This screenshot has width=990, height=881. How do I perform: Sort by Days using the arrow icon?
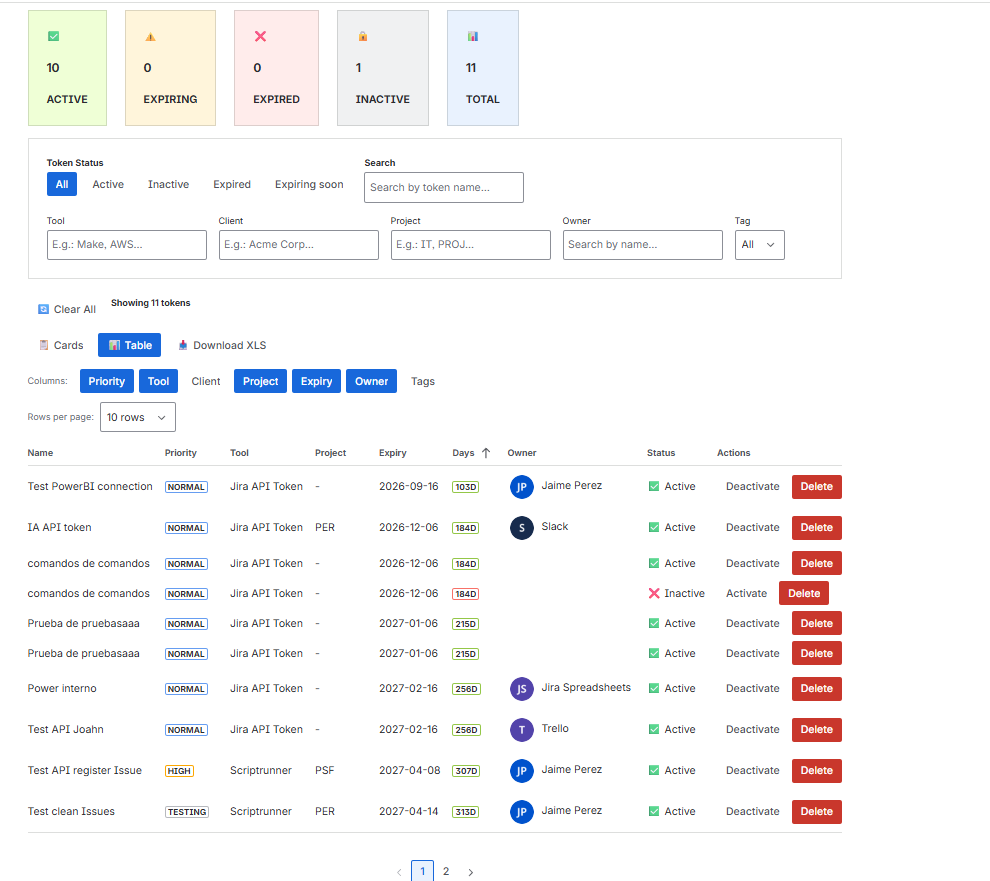(x=486, y=453)
